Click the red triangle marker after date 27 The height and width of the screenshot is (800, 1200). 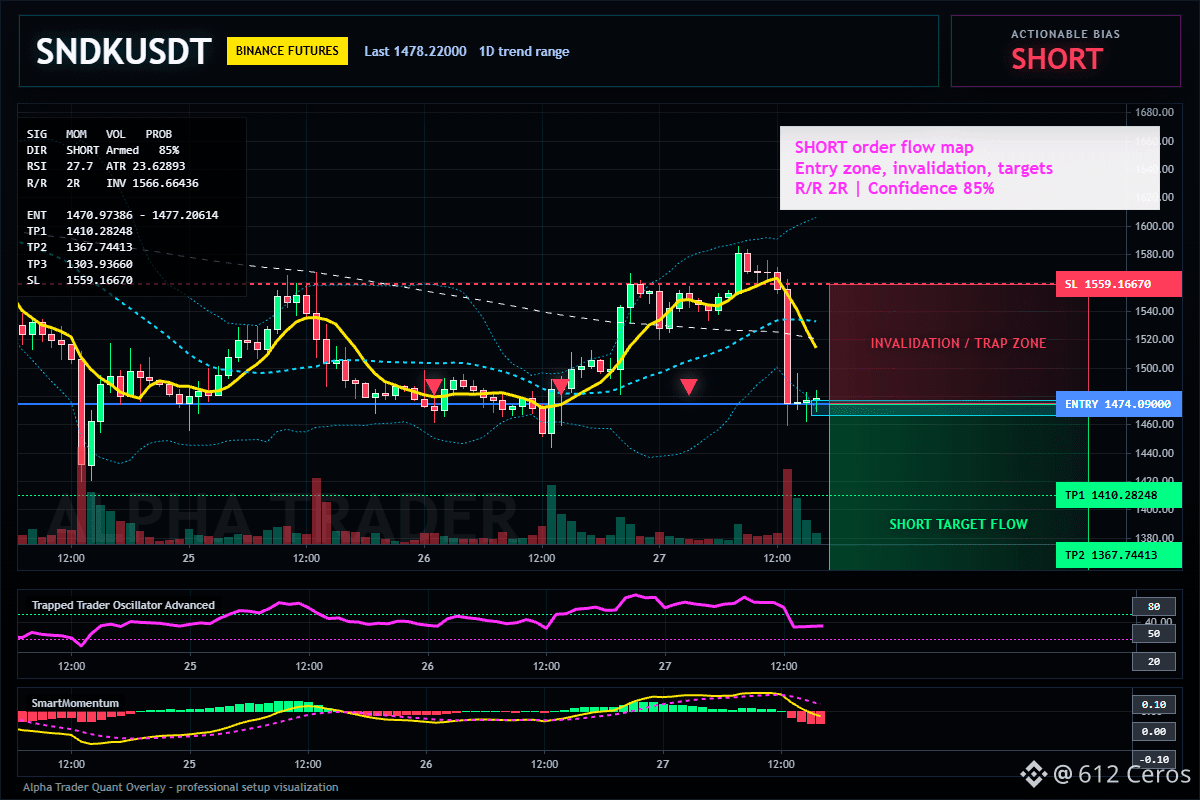(x=689, y=386)
